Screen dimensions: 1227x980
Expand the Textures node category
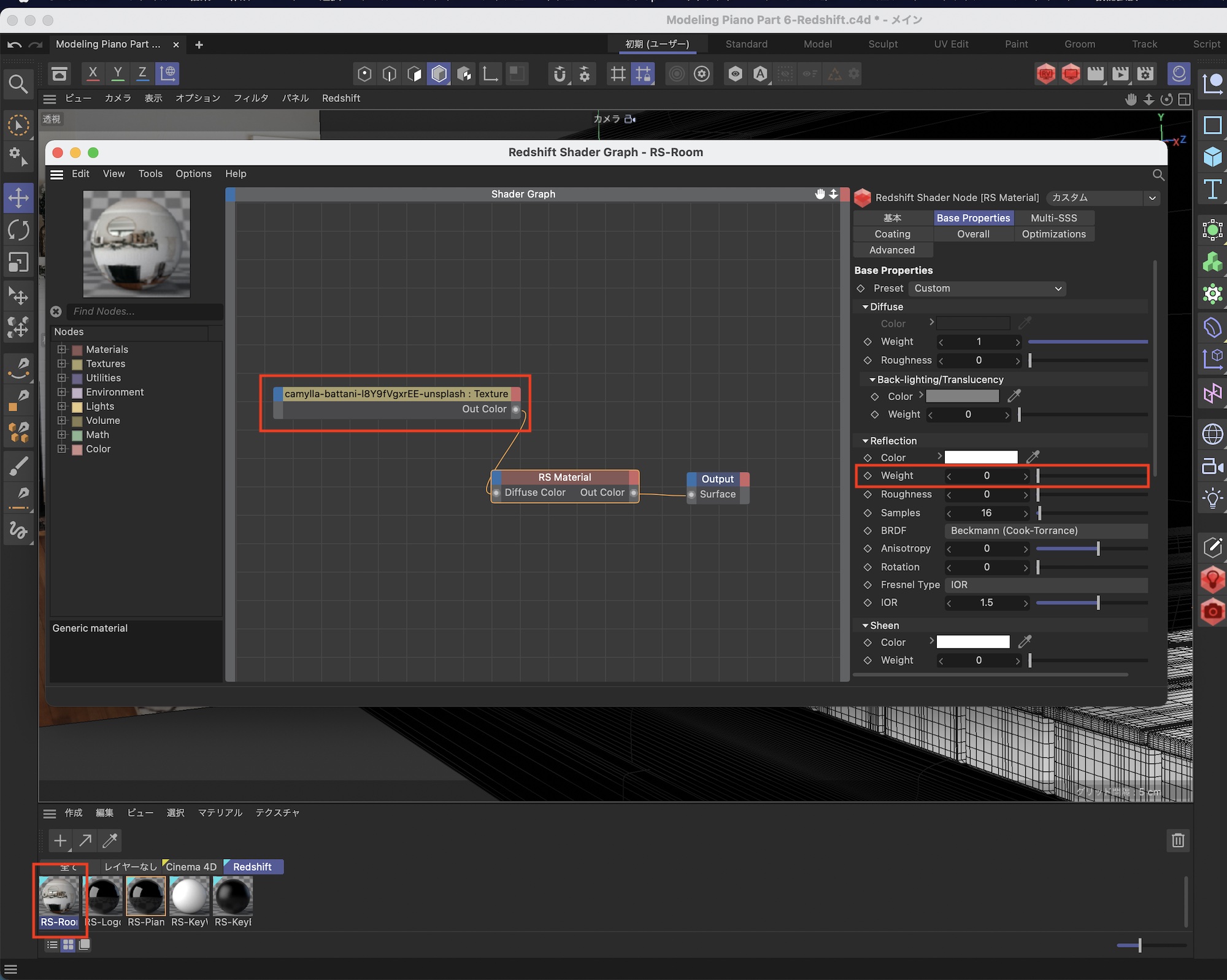pos(62,363)
